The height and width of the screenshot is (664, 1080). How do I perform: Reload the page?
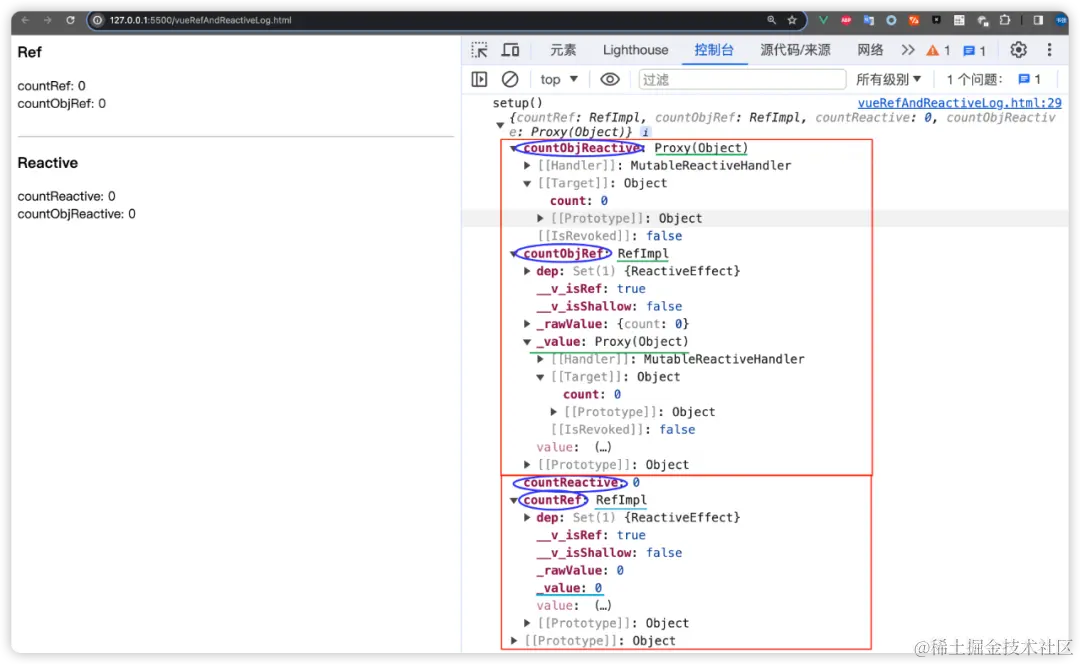tap(70, 20)
